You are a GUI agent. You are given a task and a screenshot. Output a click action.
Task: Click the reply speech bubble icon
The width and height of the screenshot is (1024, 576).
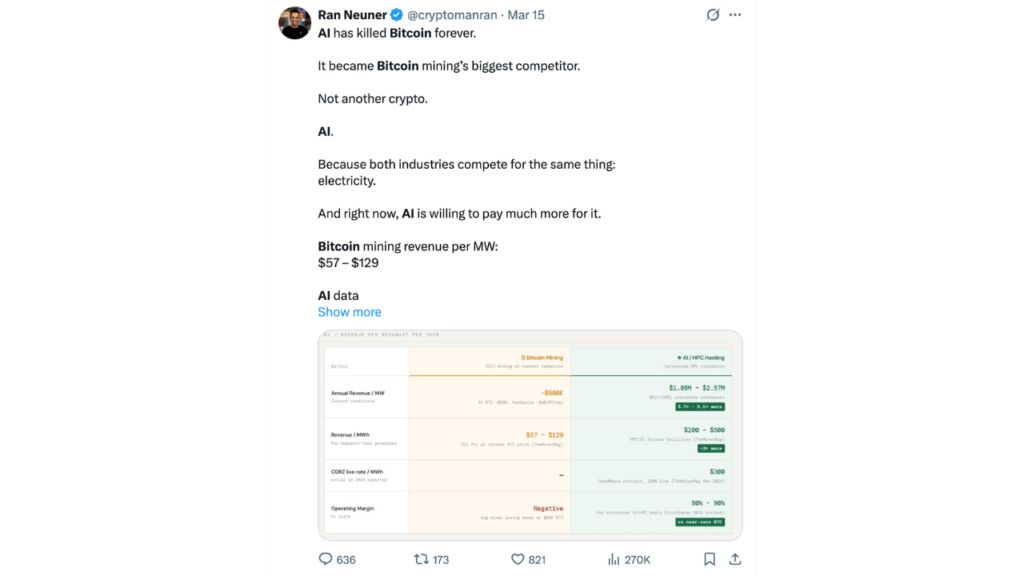pyautogui.click(x=325, y=559)
